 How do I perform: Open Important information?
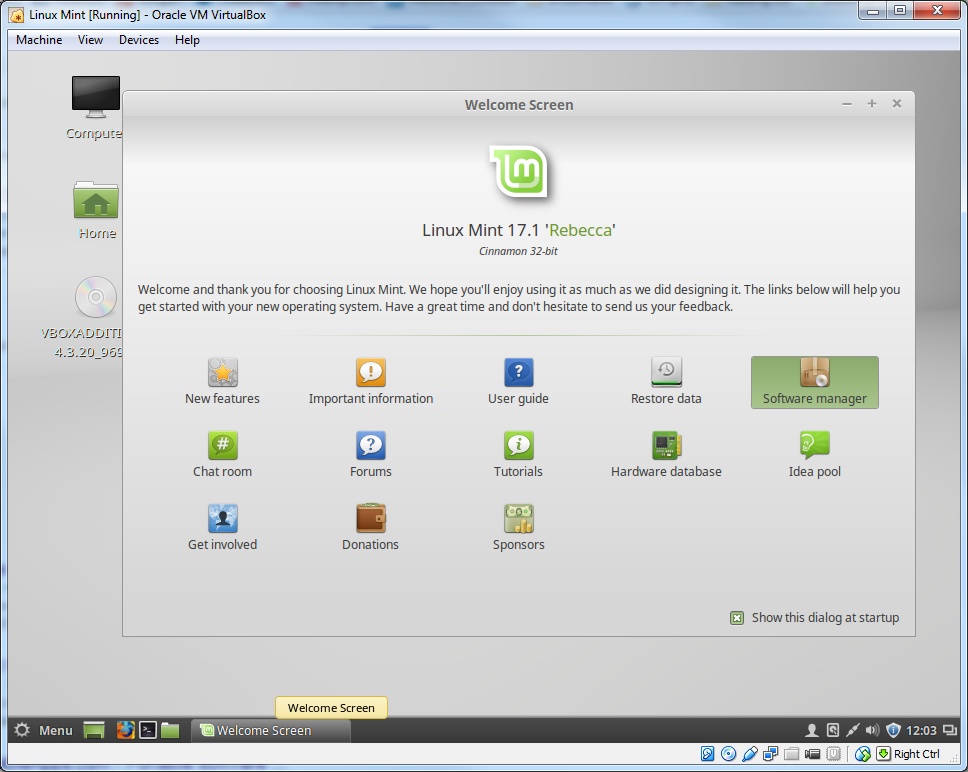[x=370, y=381]
